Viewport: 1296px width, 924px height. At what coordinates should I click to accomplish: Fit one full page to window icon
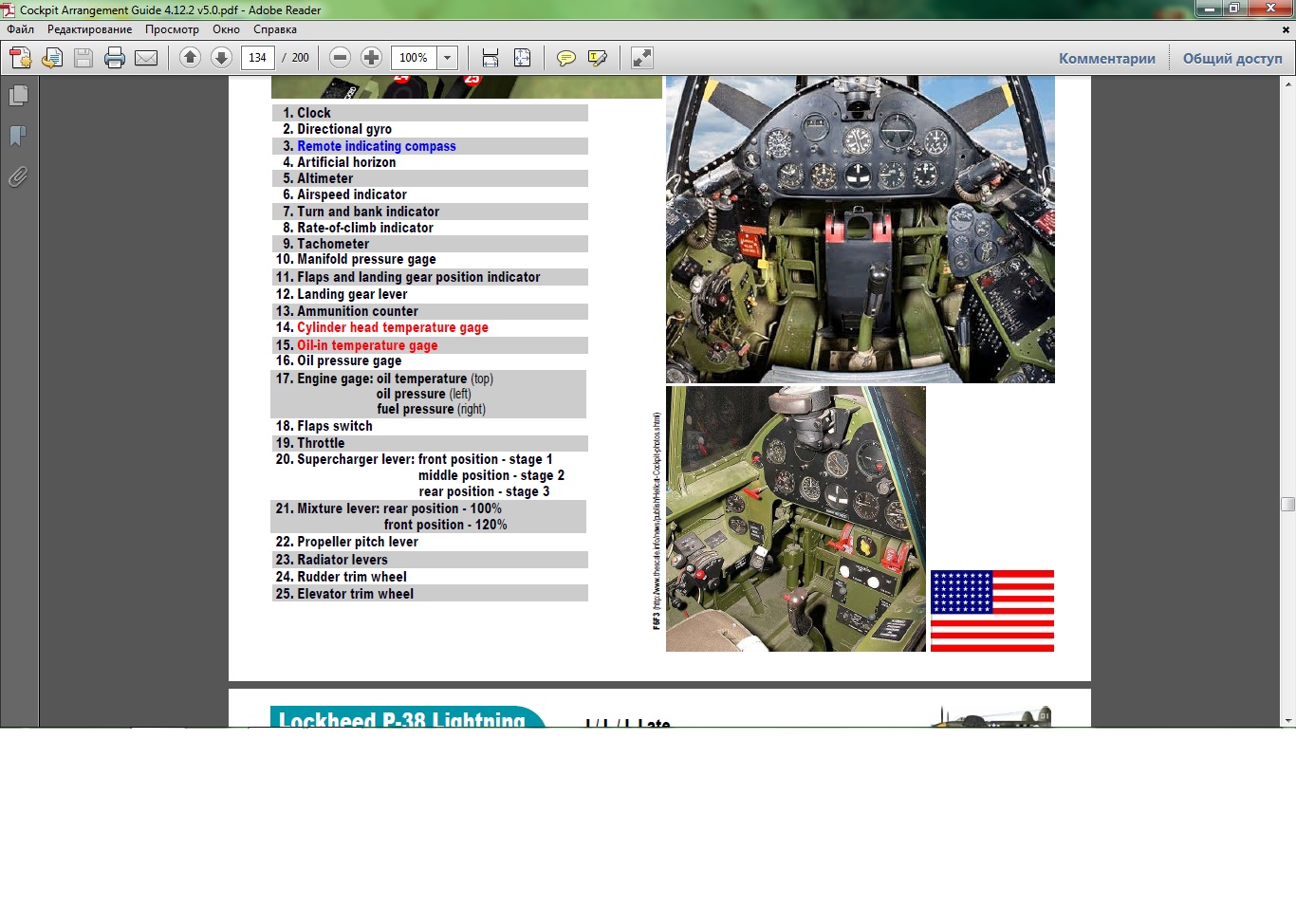pos(522,58)
